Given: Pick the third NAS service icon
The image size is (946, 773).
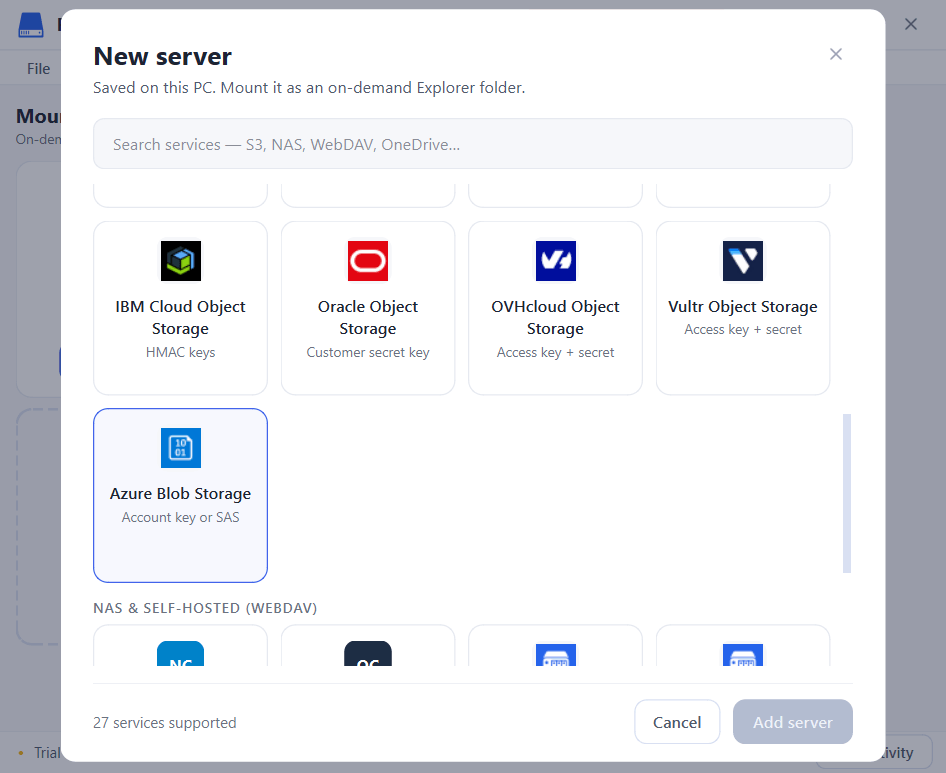Looking at the screenshot, I should [x=556, y=655].
